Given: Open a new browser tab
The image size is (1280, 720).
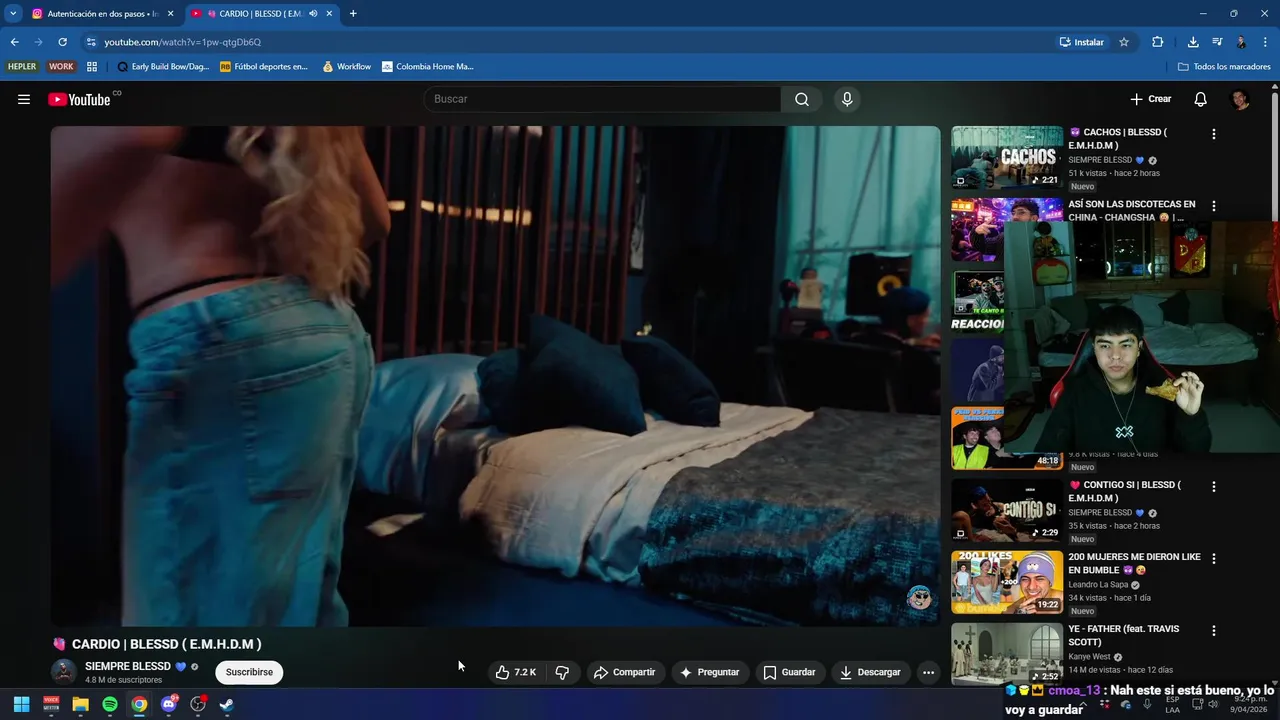Looking at the screenshot, I should 353,14.
